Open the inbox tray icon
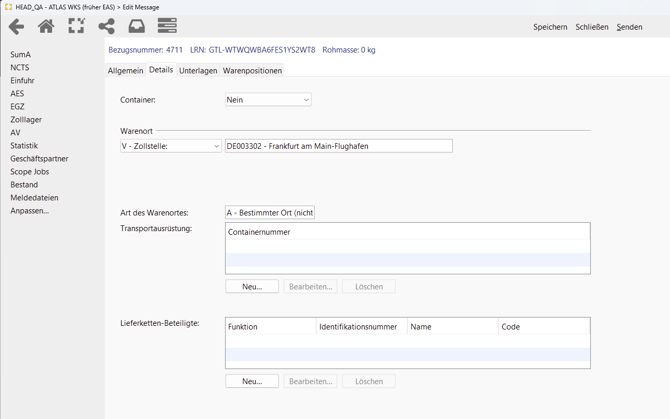 (137, 26)
